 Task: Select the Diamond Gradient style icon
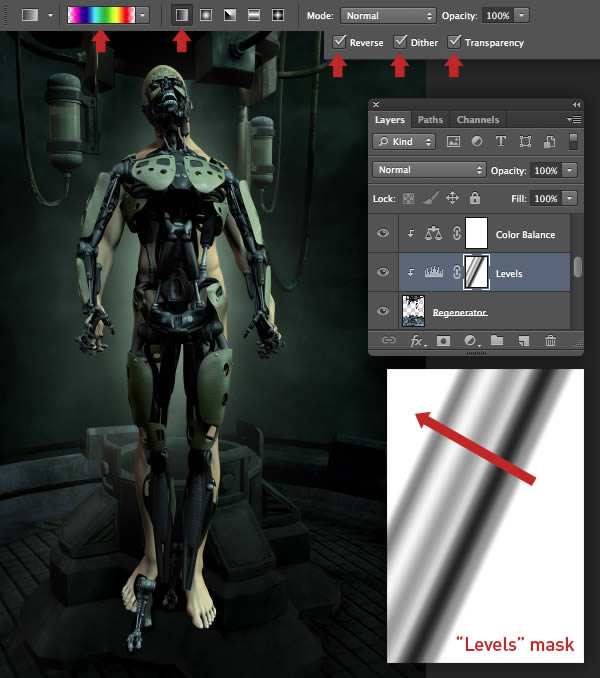(x=278, y=15)
